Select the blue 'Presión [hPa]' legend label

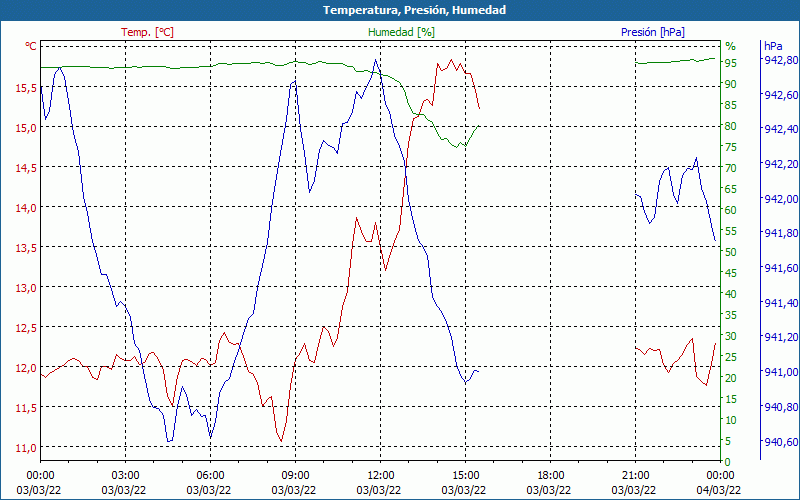coord(653,32)
